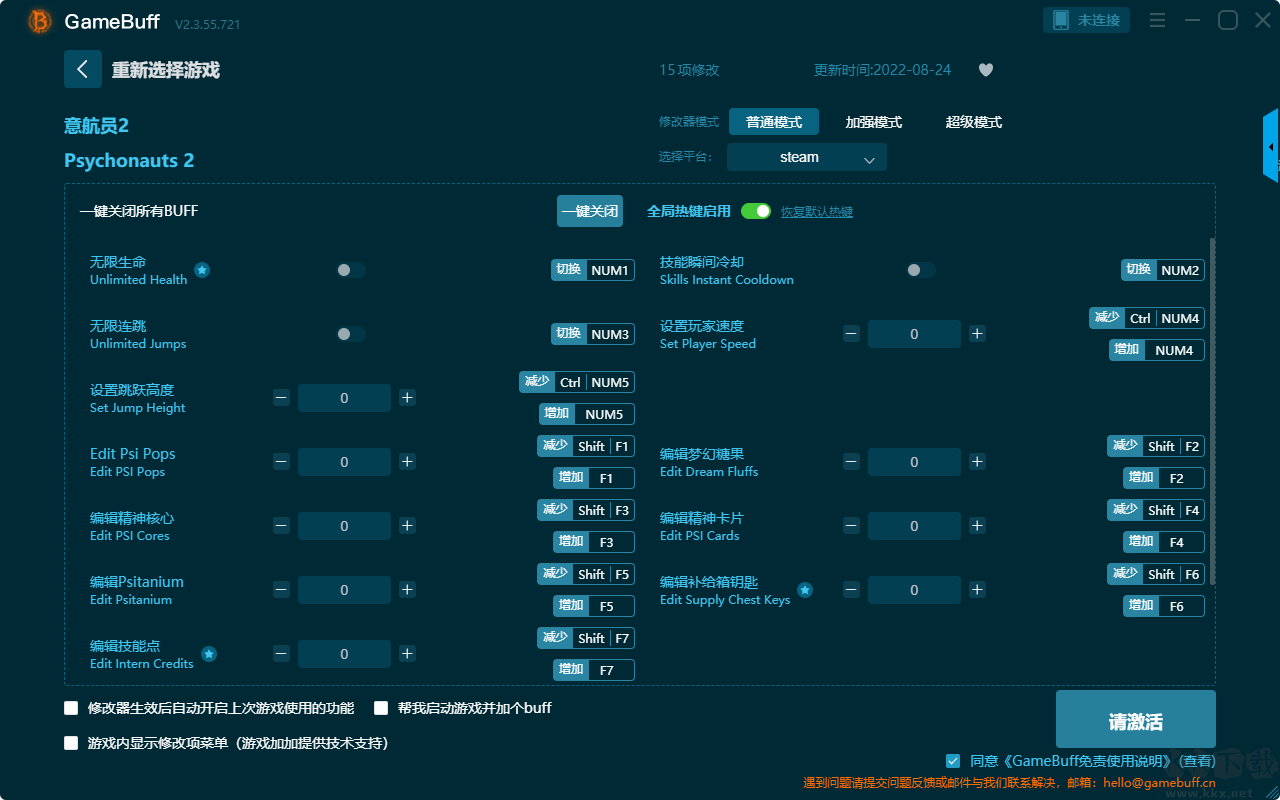The height and width of the screenshot is (800, 1280).
Task: Select 超级模式 super mode tab
Action: pyautogui.click(x=974, y=122)
